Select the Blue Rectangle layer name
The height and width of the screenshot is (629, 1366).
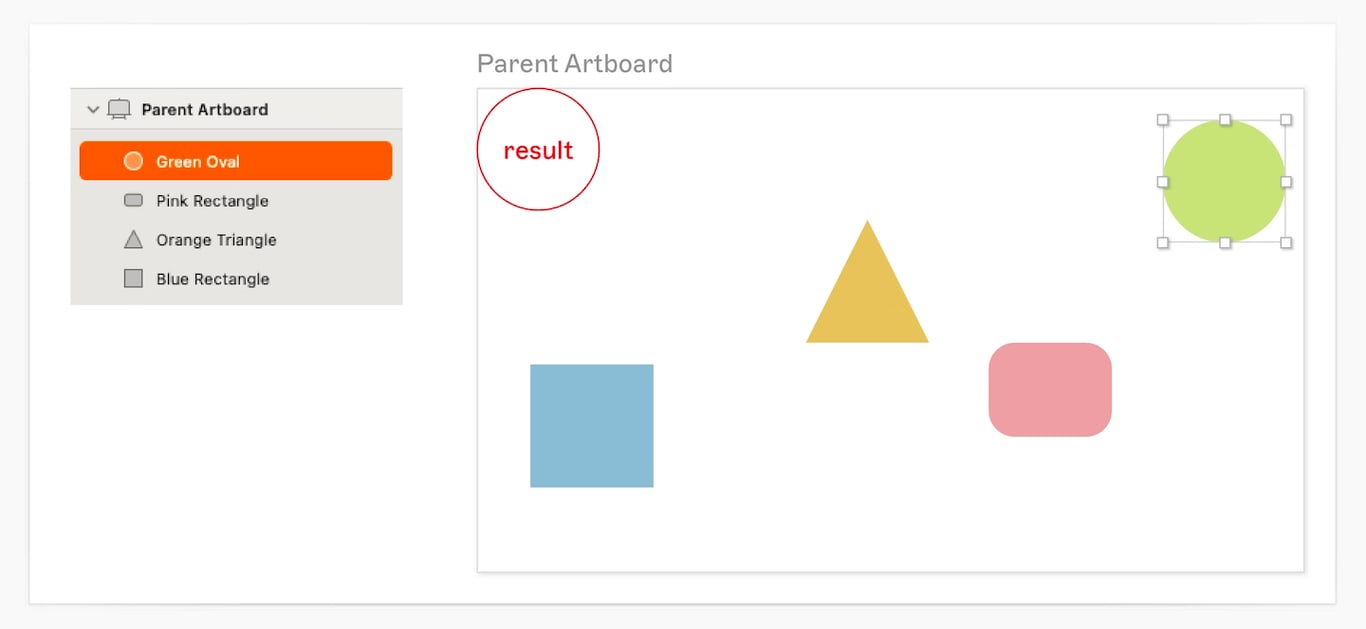click(x=212, y=279)
